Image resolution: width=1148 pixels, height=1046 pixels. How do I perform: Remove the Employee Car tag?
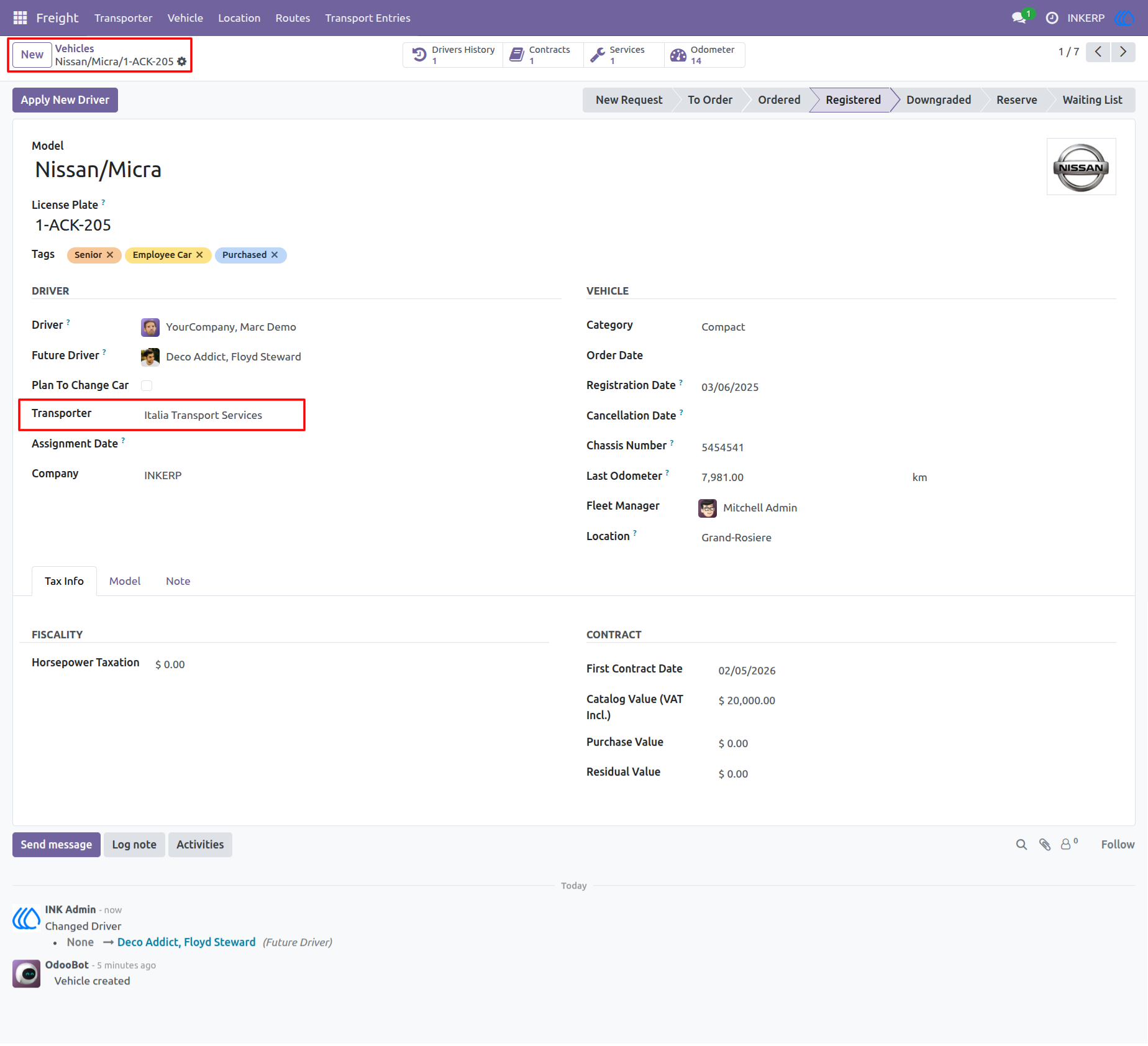199,255
